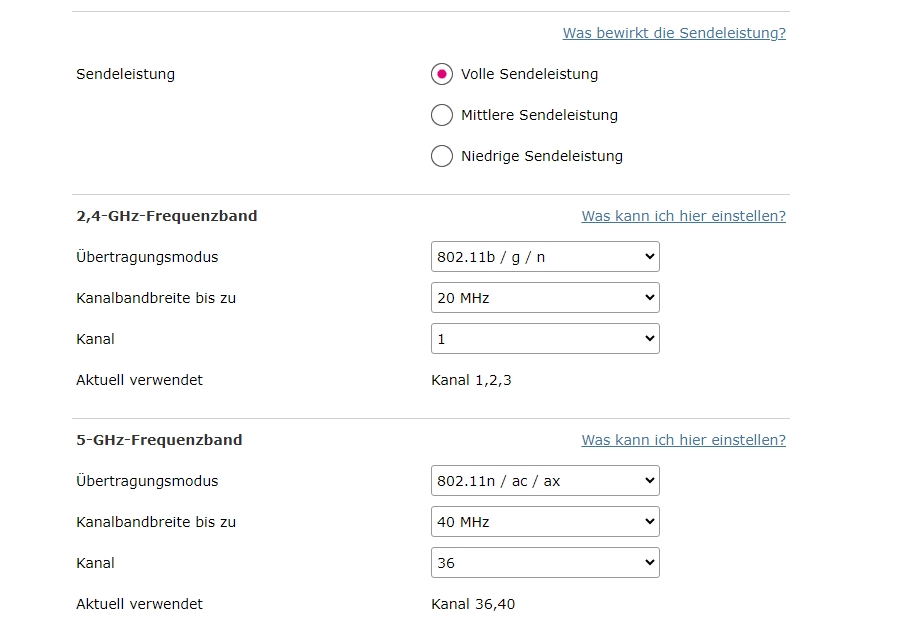Viewport: 908px width, 631px height.
Task: Select the Volle Sendeleistung radio button
Action: pos(442,74)
